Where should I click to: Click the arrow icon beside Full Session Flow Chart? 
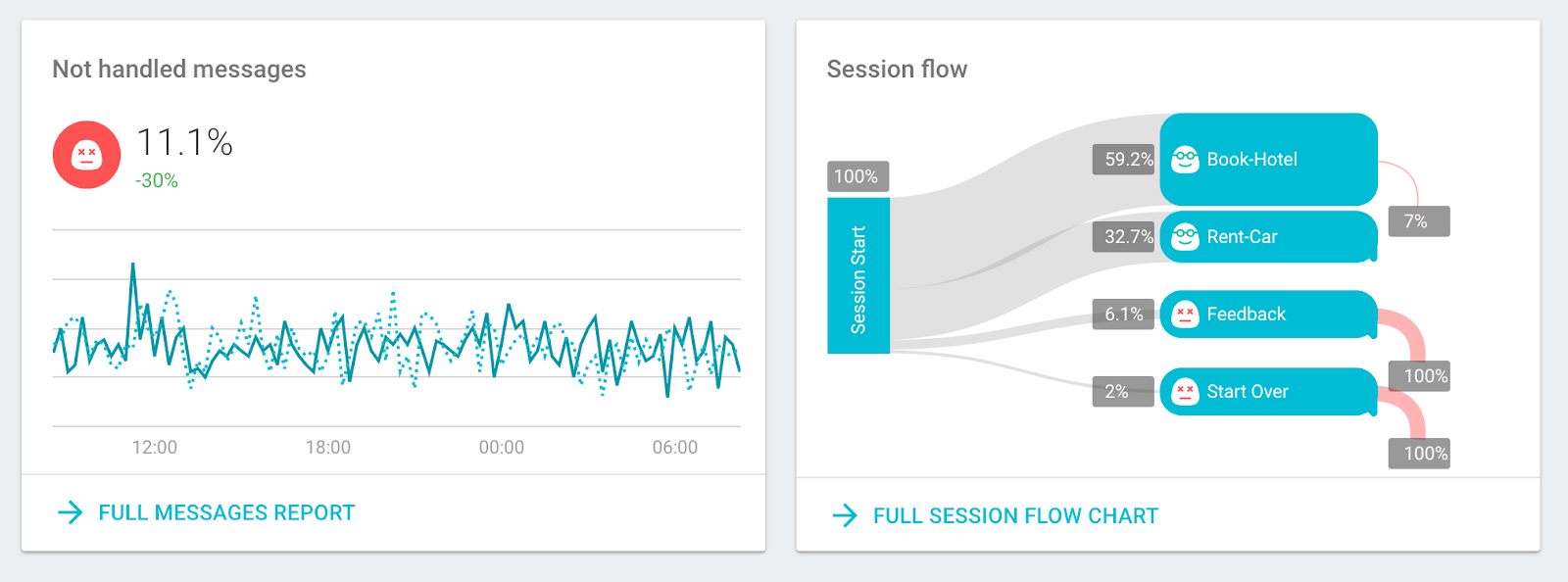(845, 515)
